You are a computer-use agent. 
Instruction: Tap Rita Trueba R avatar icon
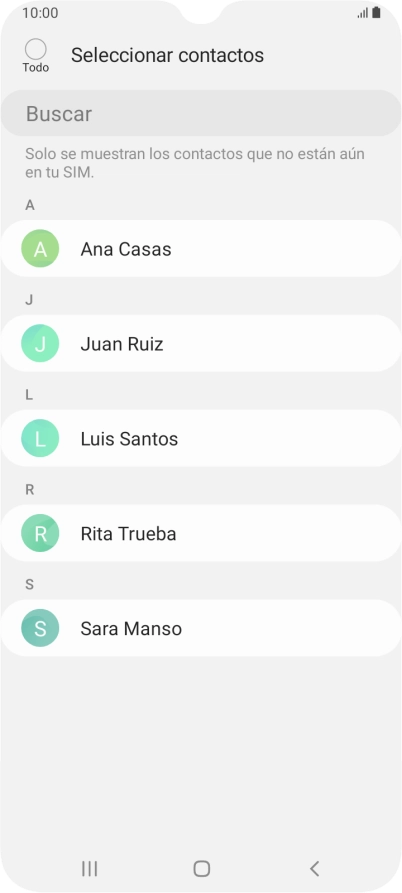[x=40, y=533]
